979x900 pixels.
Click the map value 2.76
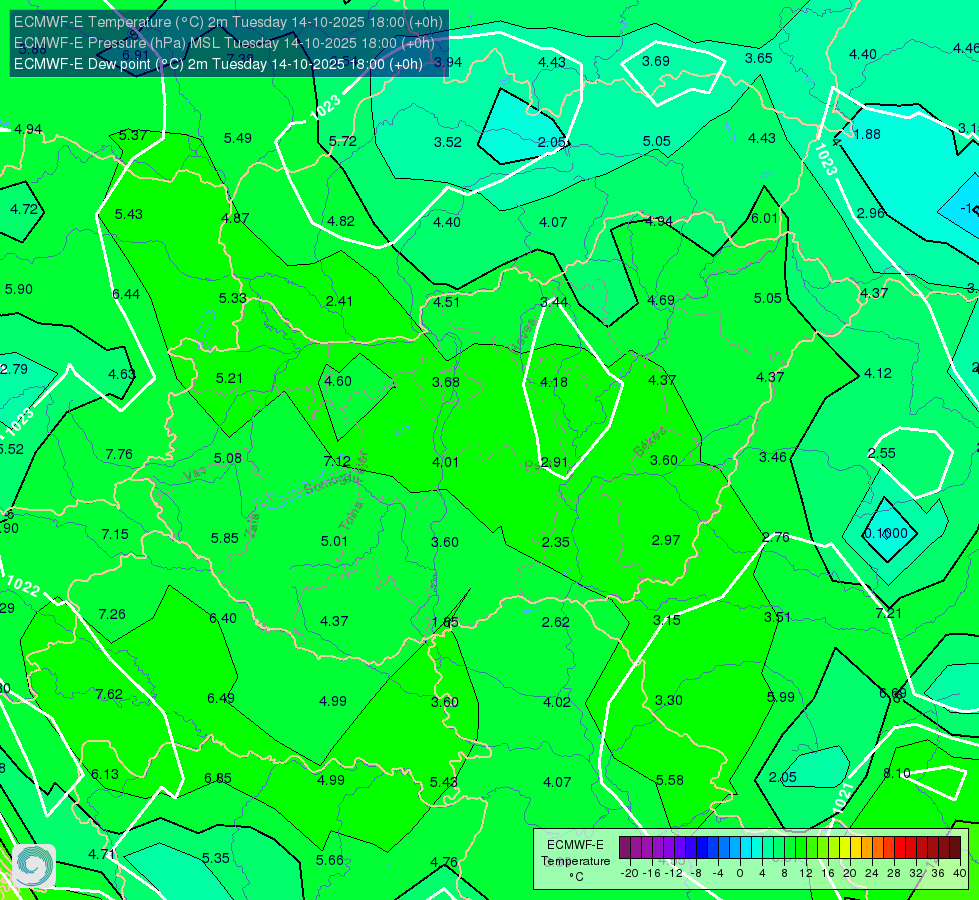tap(775, 537)
